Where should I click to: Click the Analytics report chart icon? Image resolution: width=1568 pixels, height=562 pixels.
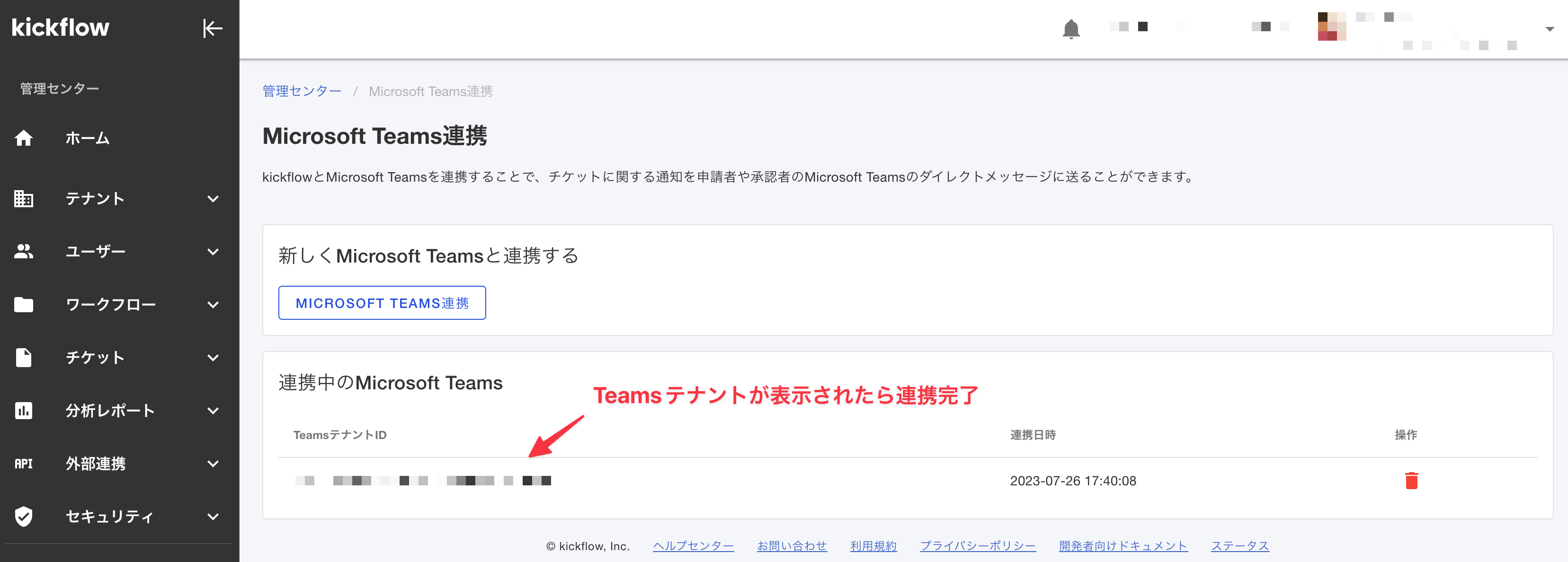[x=24, y=411]
